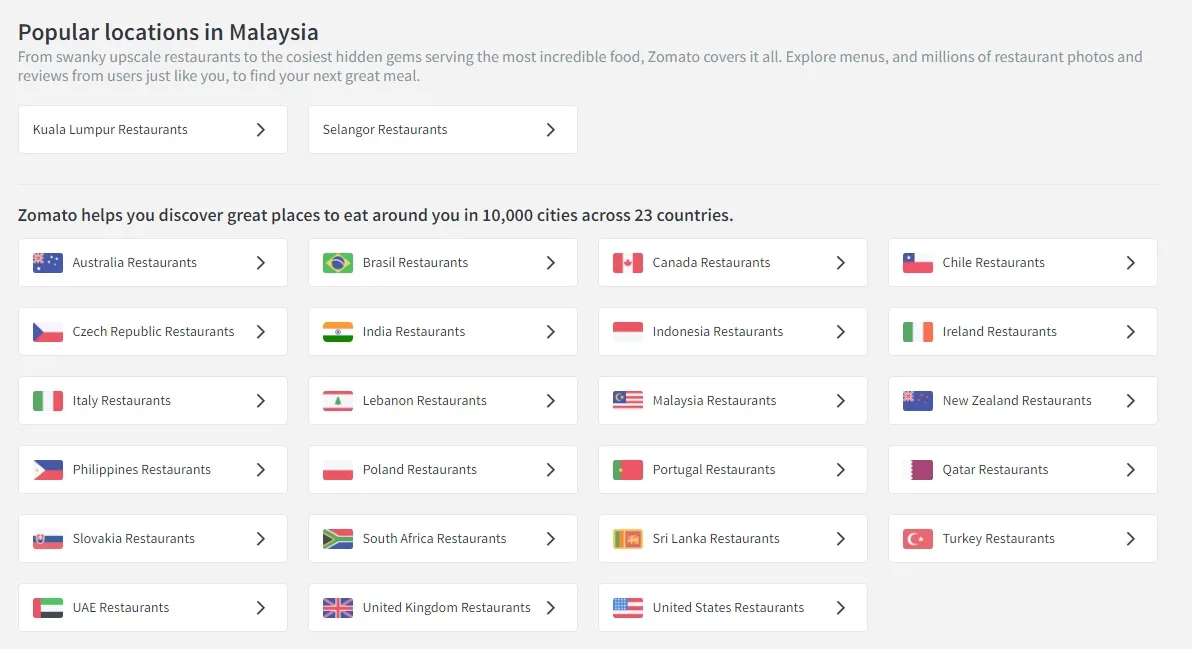Select United Kingdom Restaurants link
The height and width of the screenshot is (649, 1192).
tap(442, 608)
